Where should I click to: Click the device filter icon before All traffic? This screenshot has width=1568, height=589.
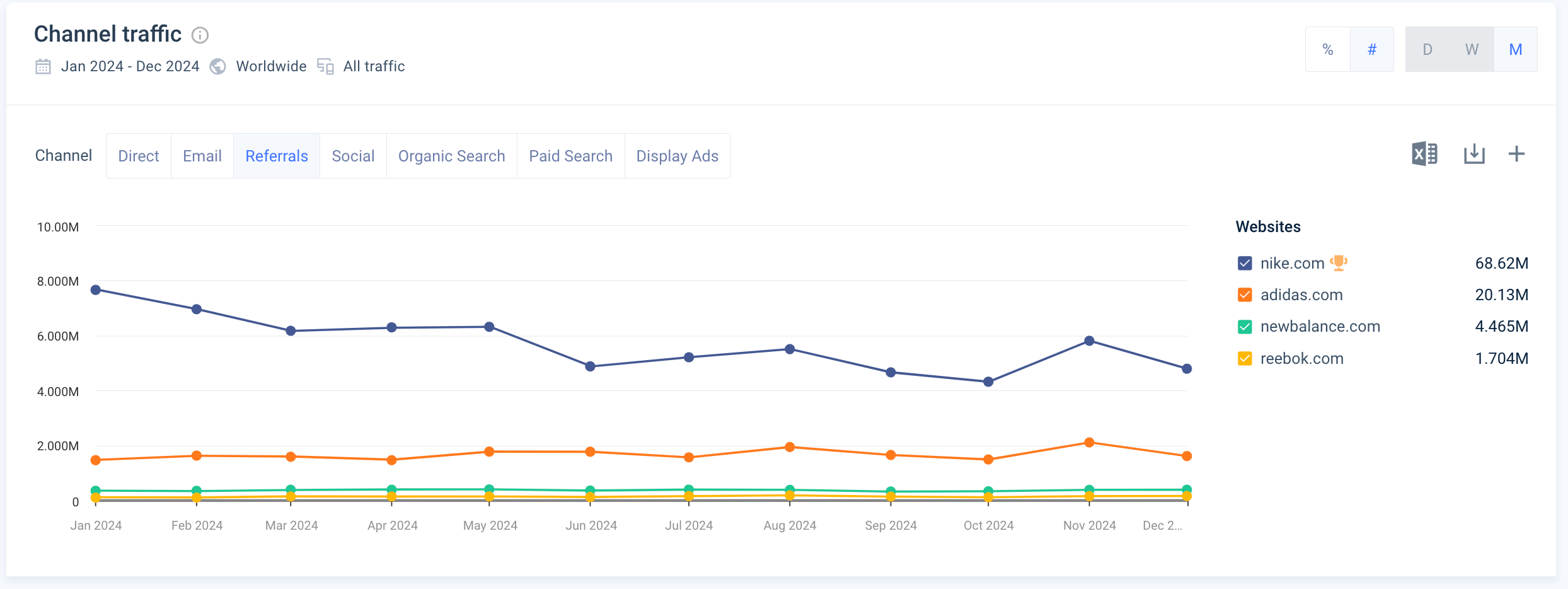click(x=325, y=66)
